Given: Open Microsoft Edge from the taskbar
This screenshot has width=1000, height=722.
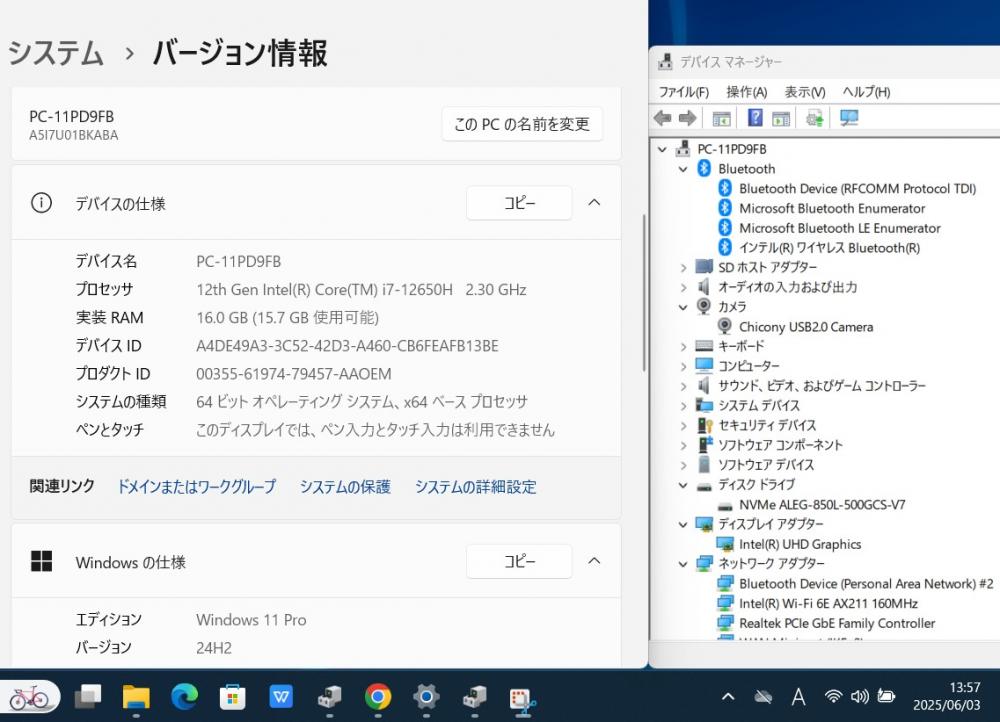Looking at the screenshot, I should pyautogui.click(x=184, y=696).
